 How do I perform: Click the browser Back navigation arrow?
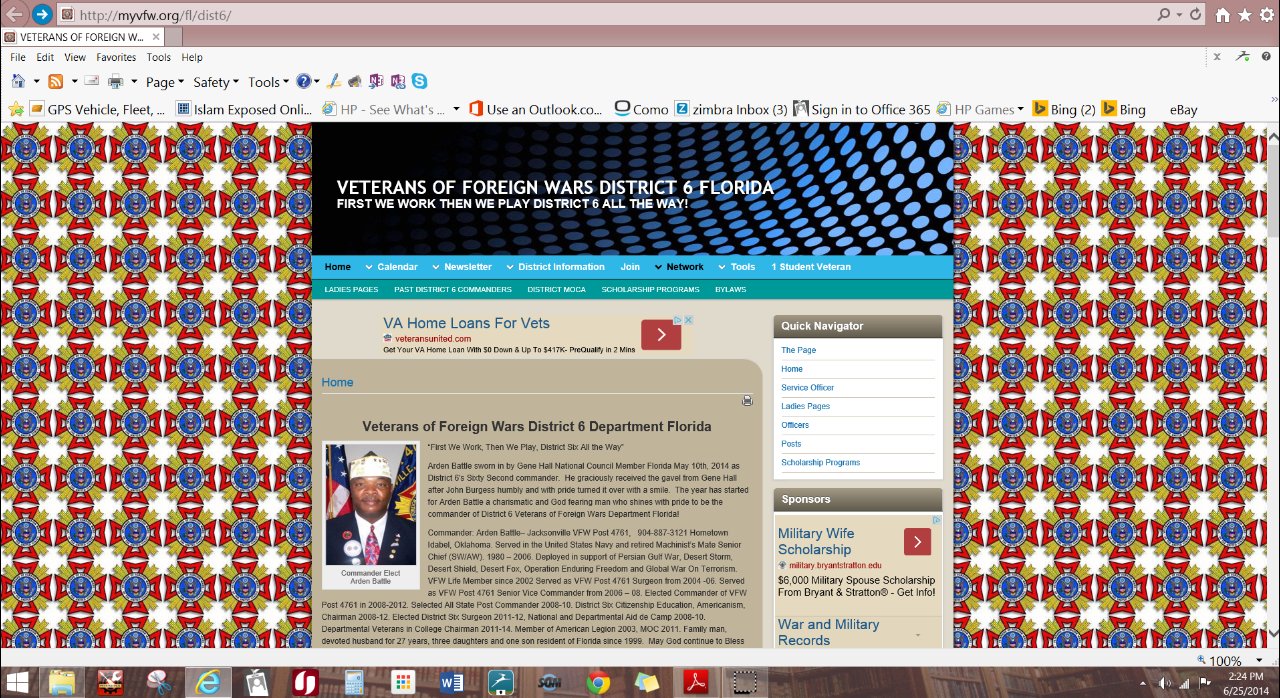[x=14, y=15]
